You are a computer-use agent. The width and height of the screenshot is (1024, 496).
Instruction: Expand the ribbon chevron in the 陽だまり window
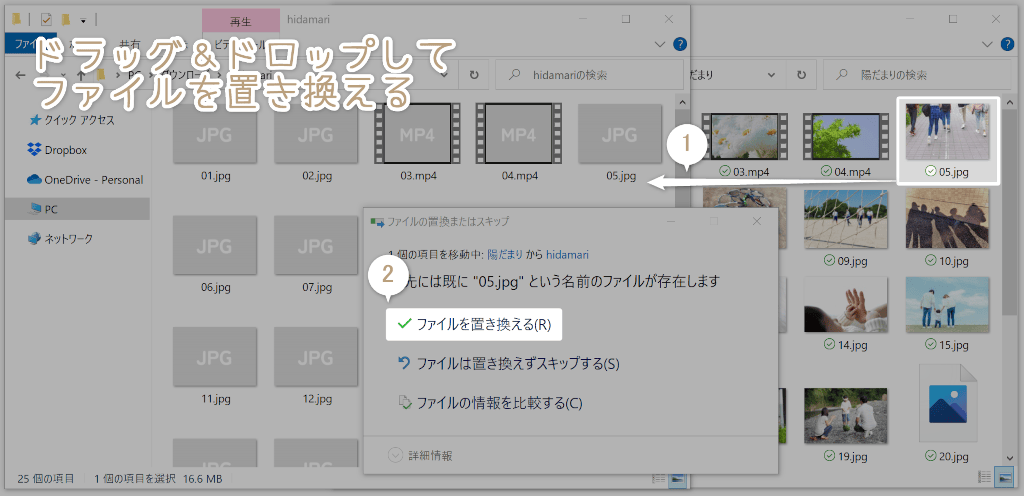(x=987, y=44)
